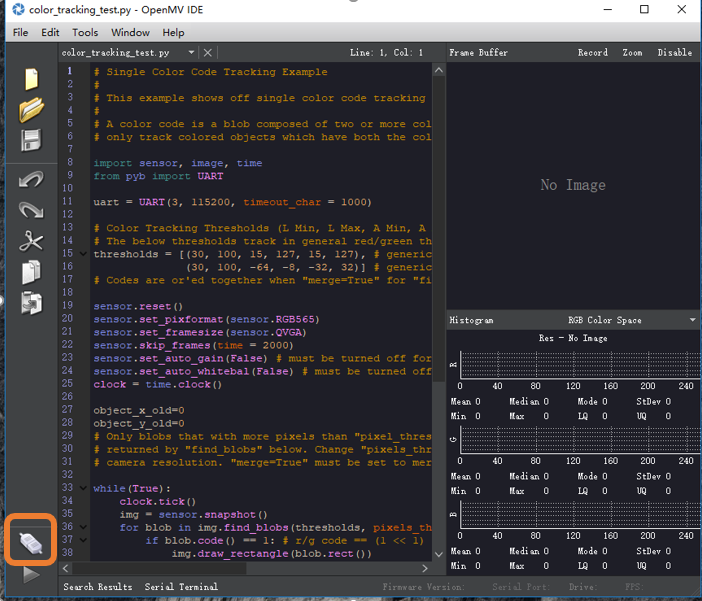Image resolution: width=702 pixels, height=601 pixels.
Task: Click the Drive status label
Action: click(583, 587)
